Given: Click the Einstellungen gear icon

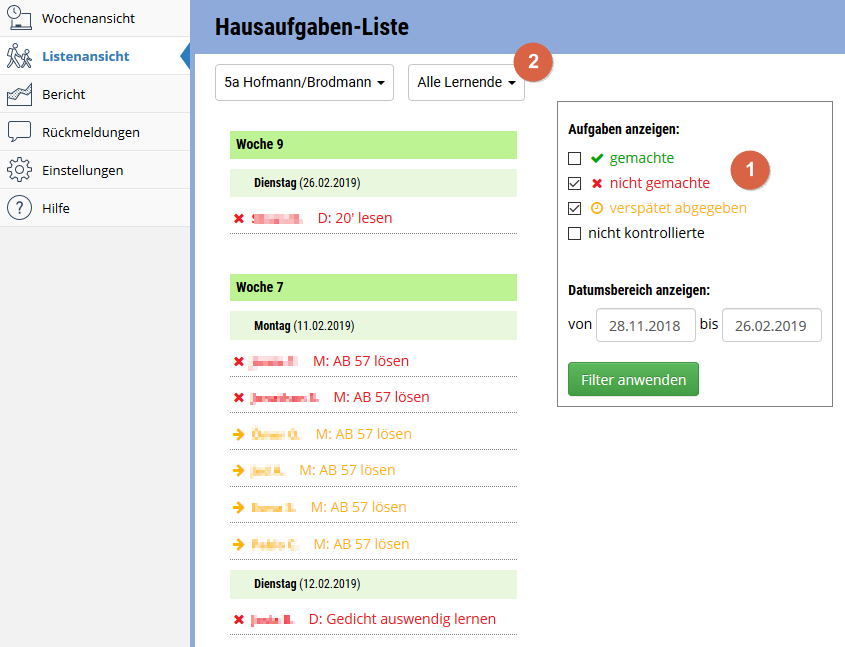Looking at the screenshot, I should click(19, 170).
